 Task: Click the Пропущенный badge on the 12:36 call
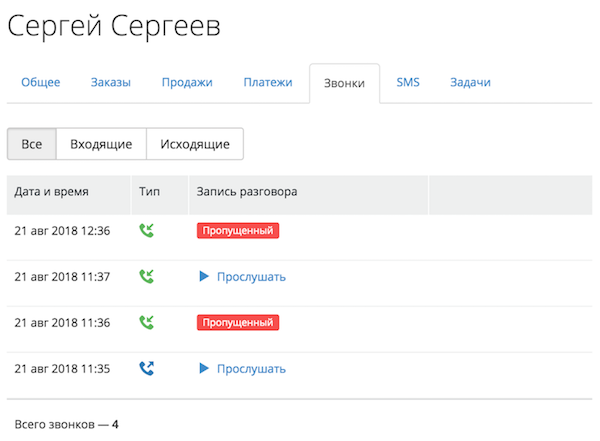pos(238,231)
